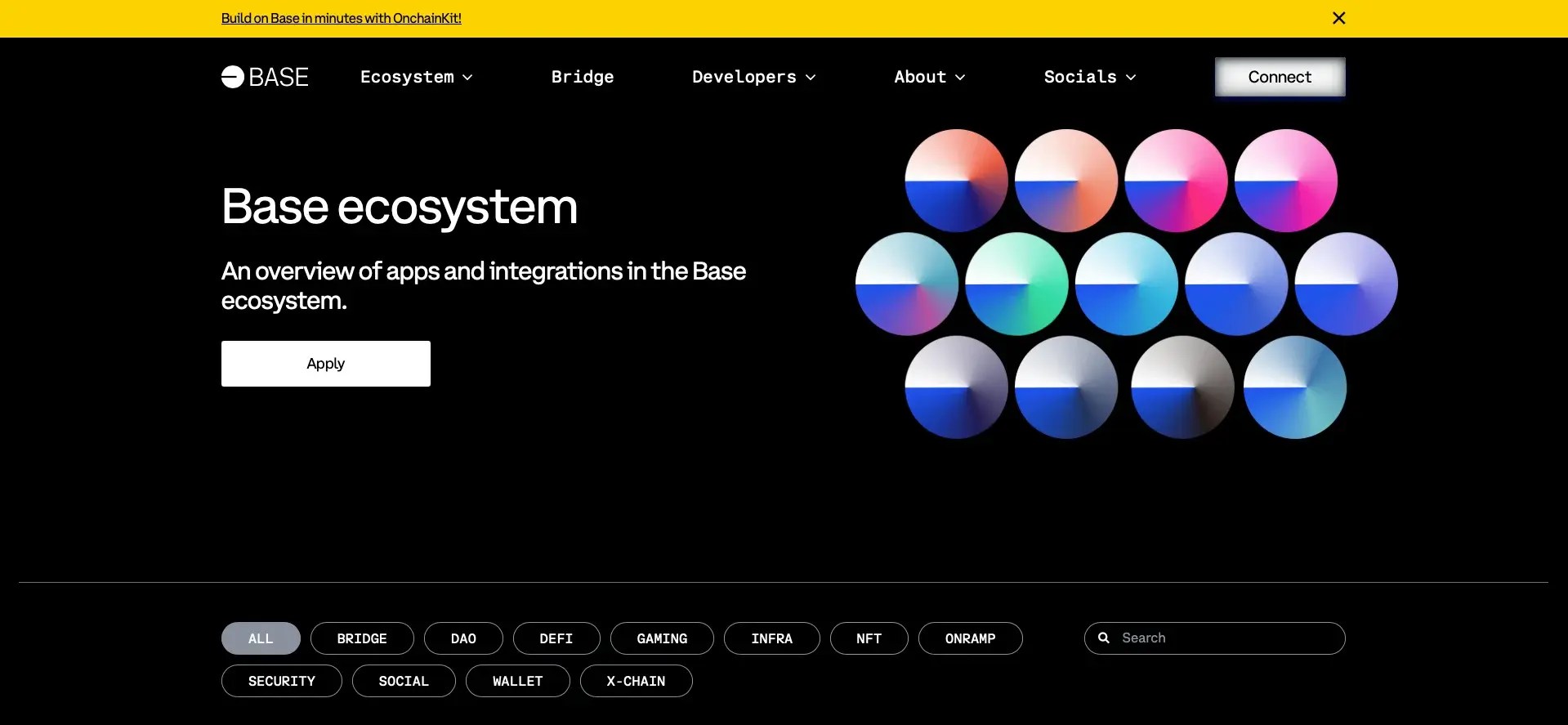
Task: Click the Base ecosystem heading
Action: click(400, 207)
